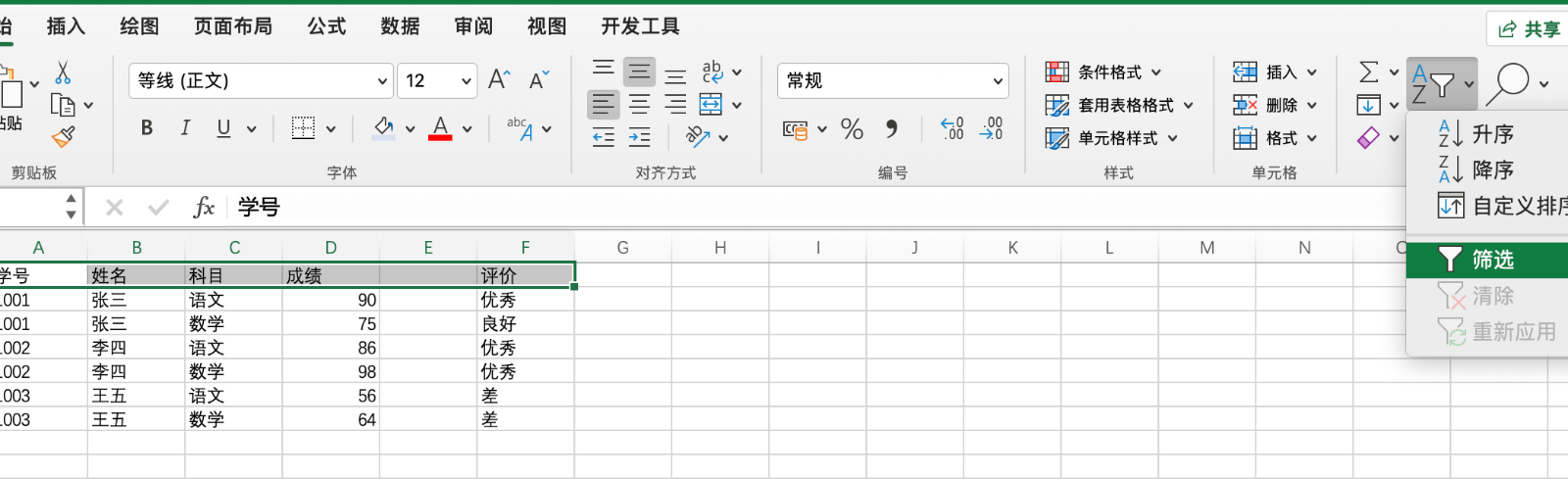Image resolution: width=1568 pixels, height=479 pixels.
Task: Decrease decimal places
Action: [x=991, y=128]
